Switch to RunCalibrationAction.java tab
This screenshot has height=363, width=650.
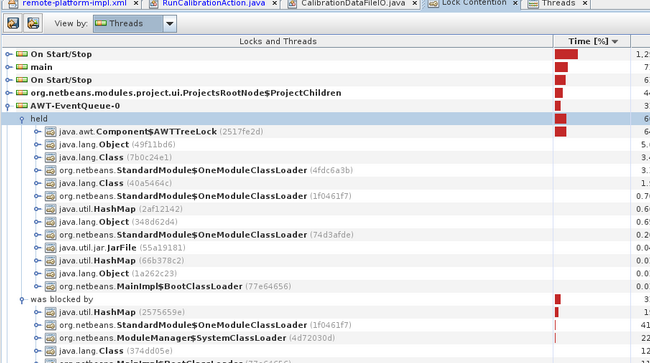213,3
